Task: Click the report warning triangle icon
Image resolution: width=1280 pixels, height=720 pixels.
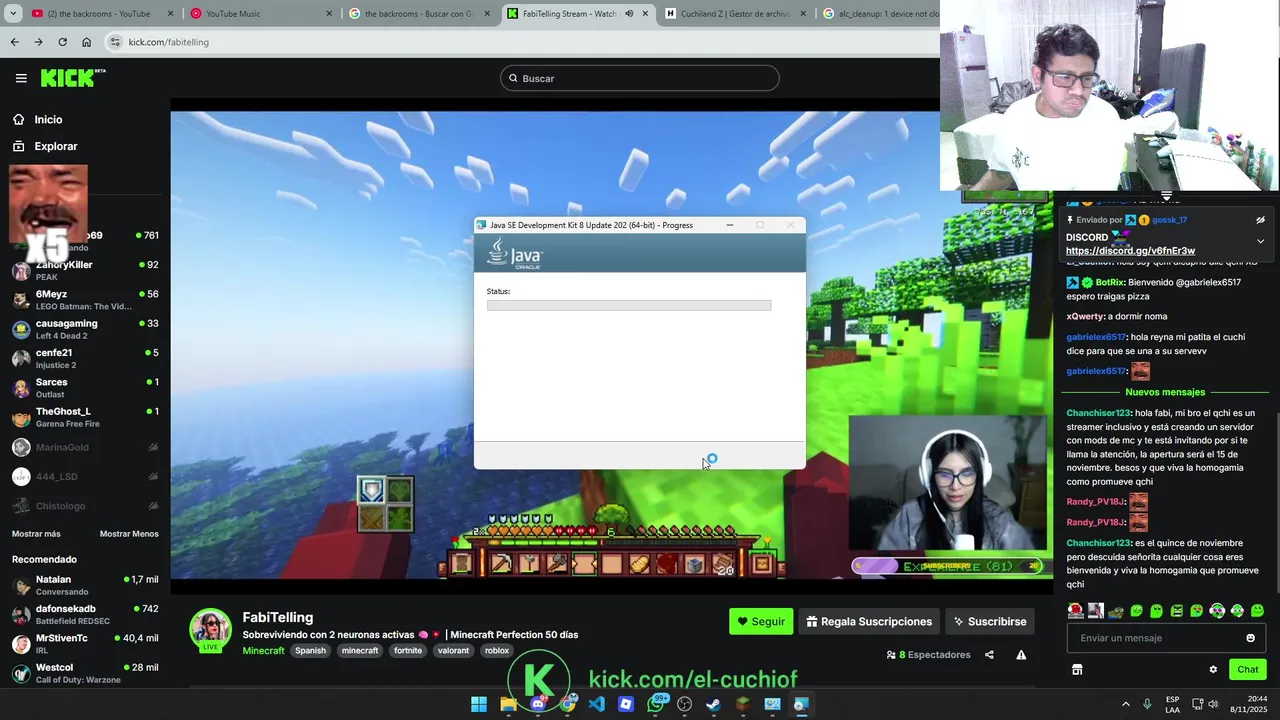Action: (1021, 655)
